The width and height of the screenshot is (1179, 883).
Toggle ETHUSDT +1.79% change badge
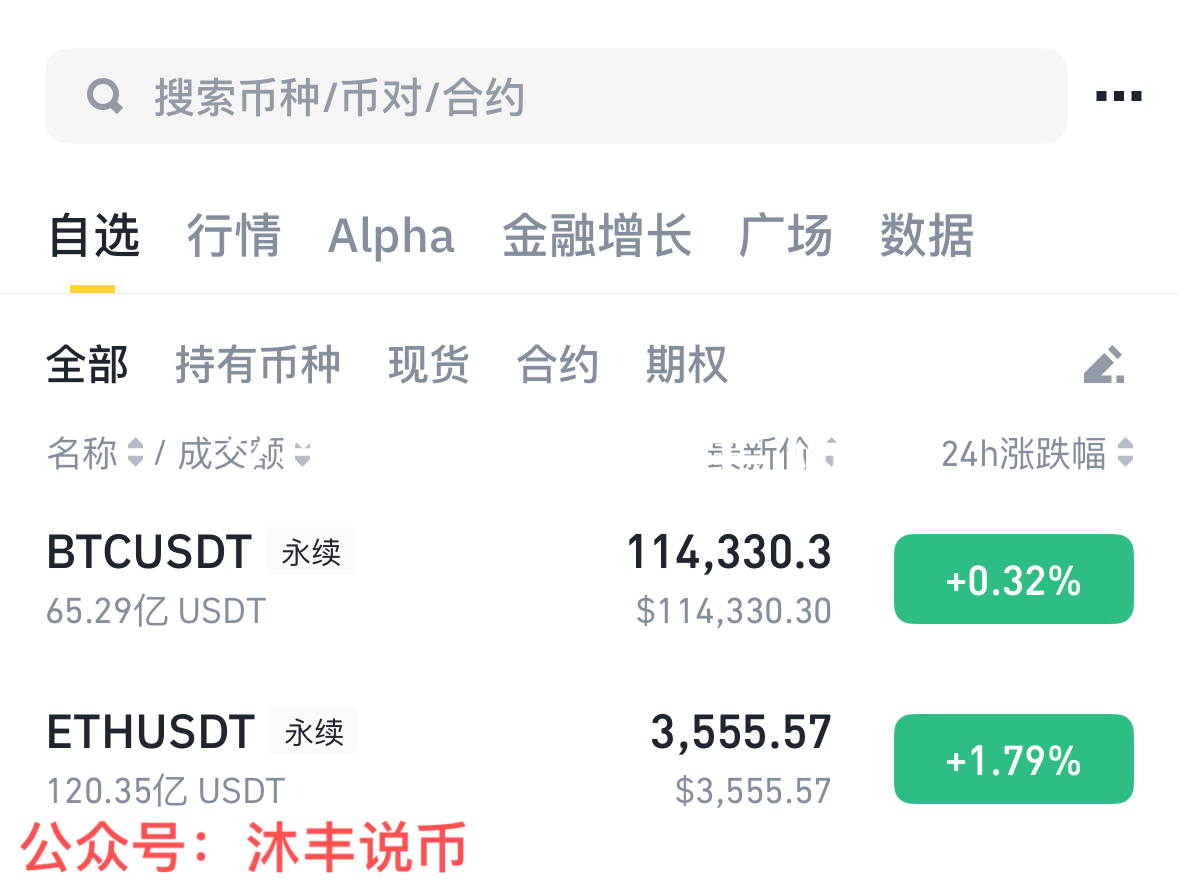coord(1013,760)
